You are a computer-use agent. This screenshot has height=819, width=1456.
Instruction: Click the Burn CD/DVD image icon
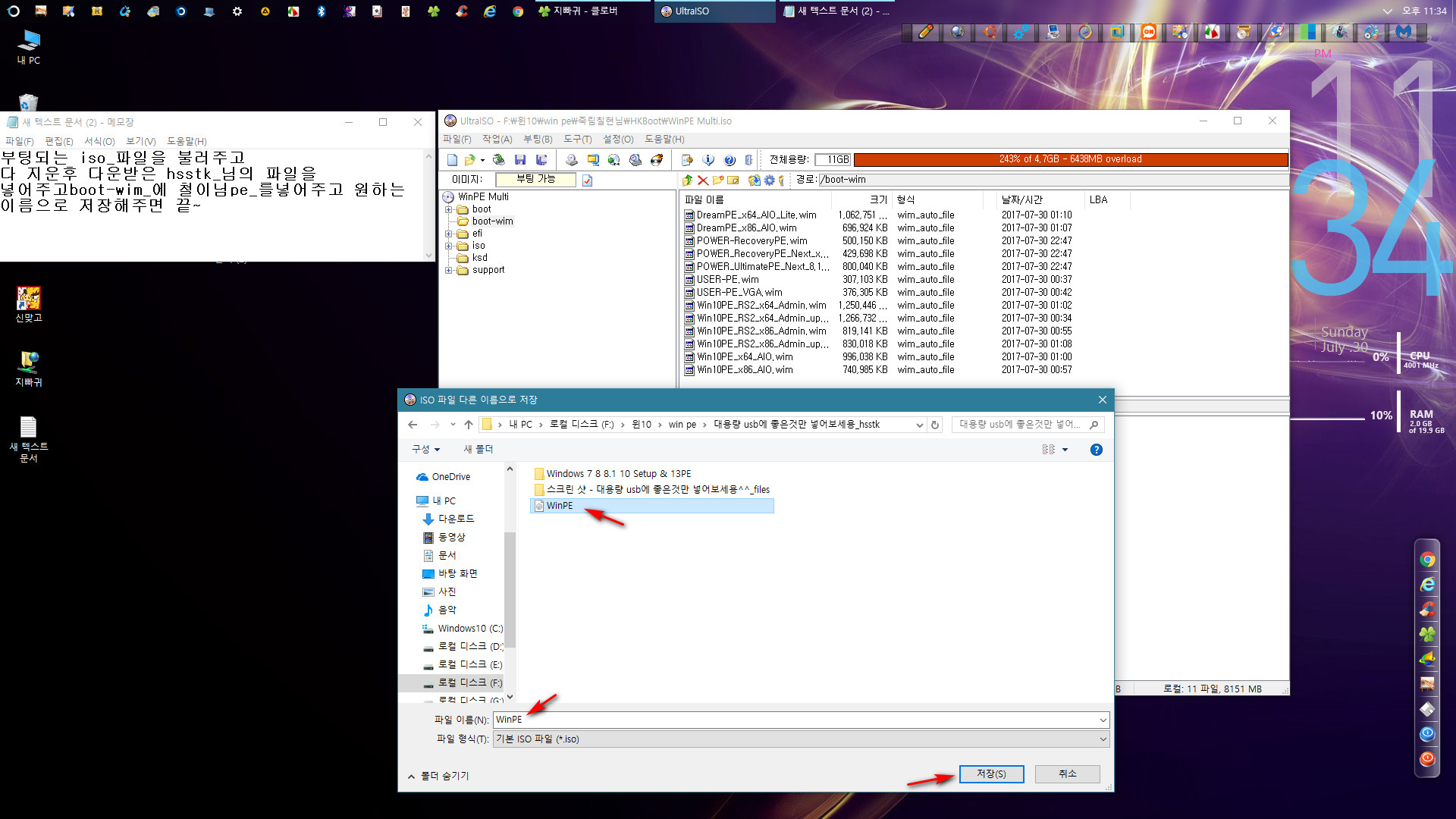pyautogui.click(x=657, y=160)
